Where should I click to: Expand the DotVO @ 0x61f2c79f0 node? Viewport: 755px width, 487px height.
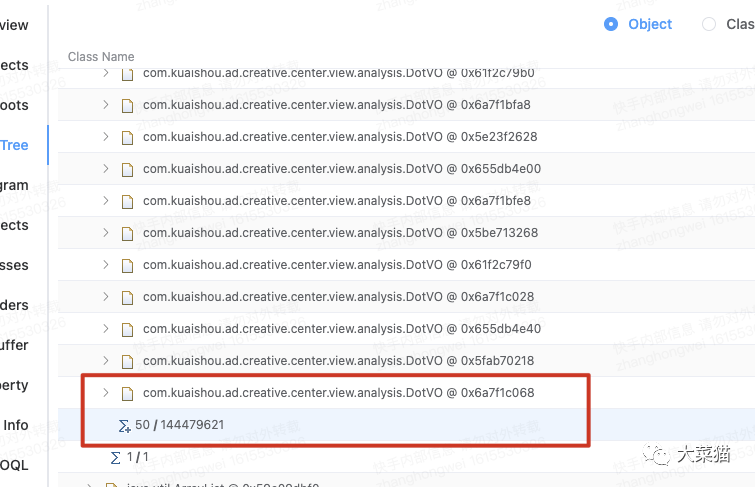pos(105,264)
